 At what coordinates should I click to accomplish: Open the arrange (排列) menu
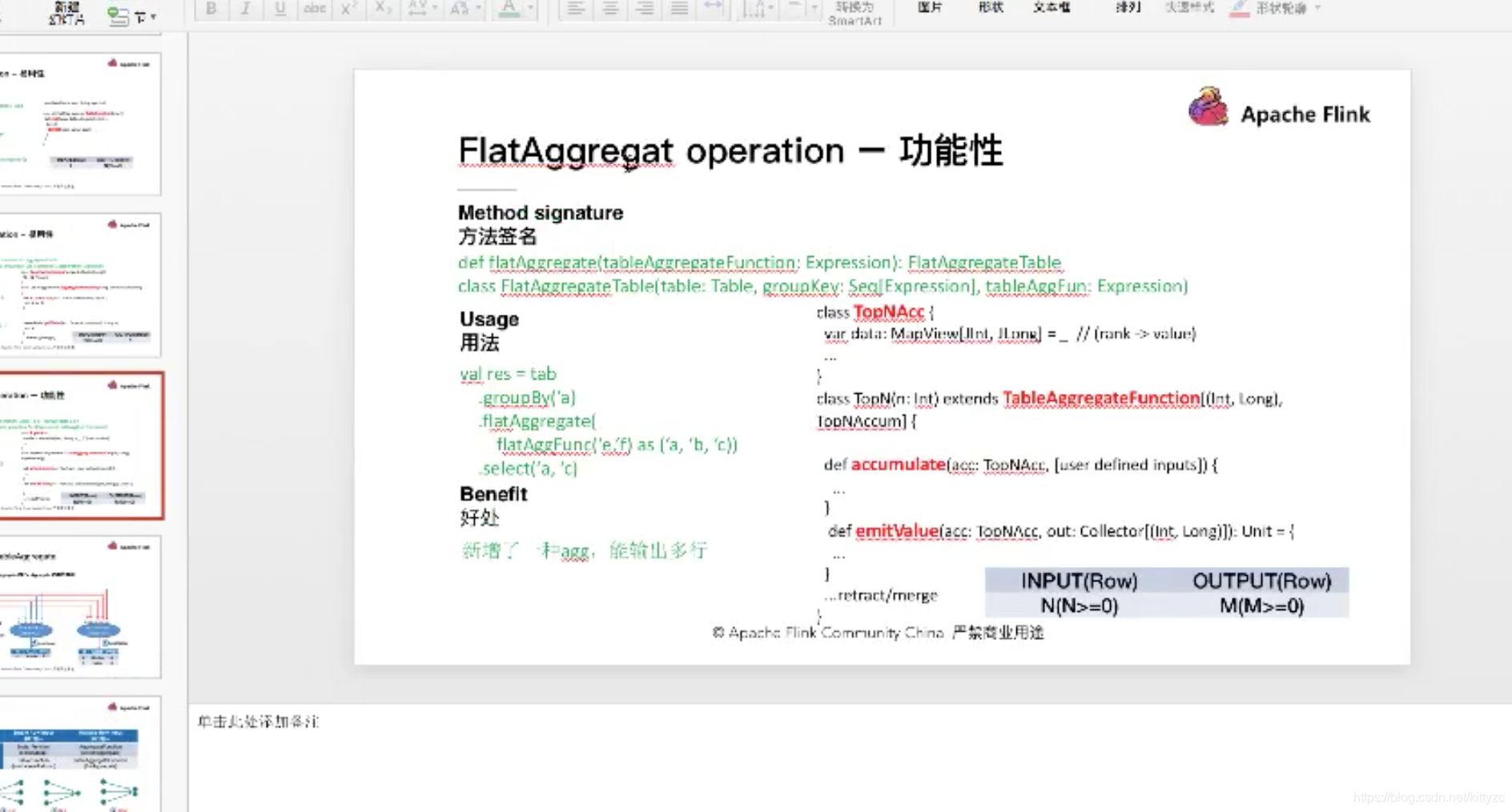pos(1128,7)
